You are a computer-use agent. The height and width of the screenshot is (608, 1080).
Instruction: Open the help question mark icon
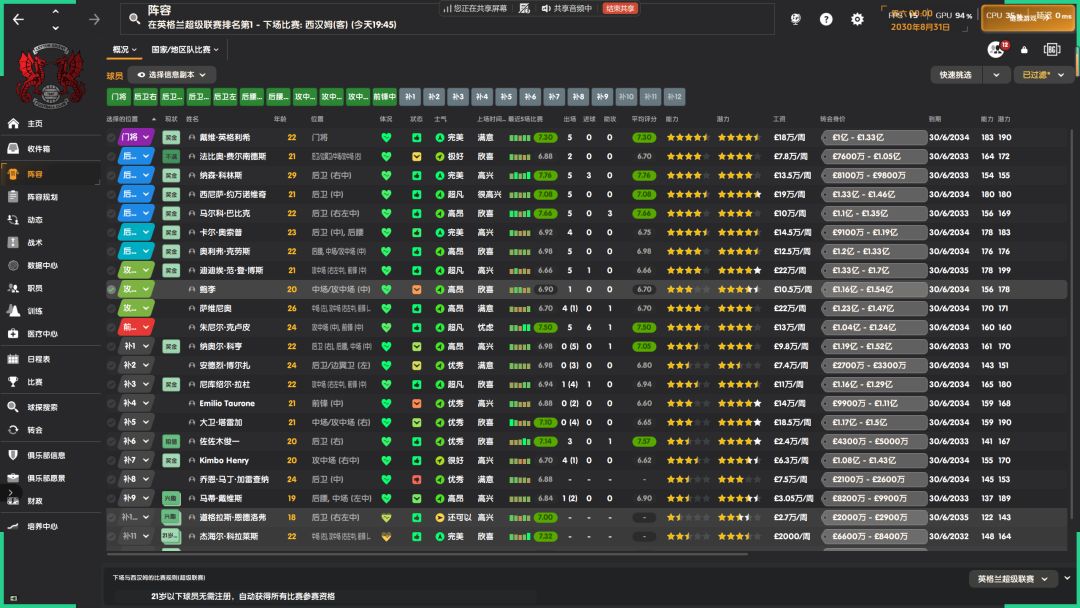(x=826, y=19)
